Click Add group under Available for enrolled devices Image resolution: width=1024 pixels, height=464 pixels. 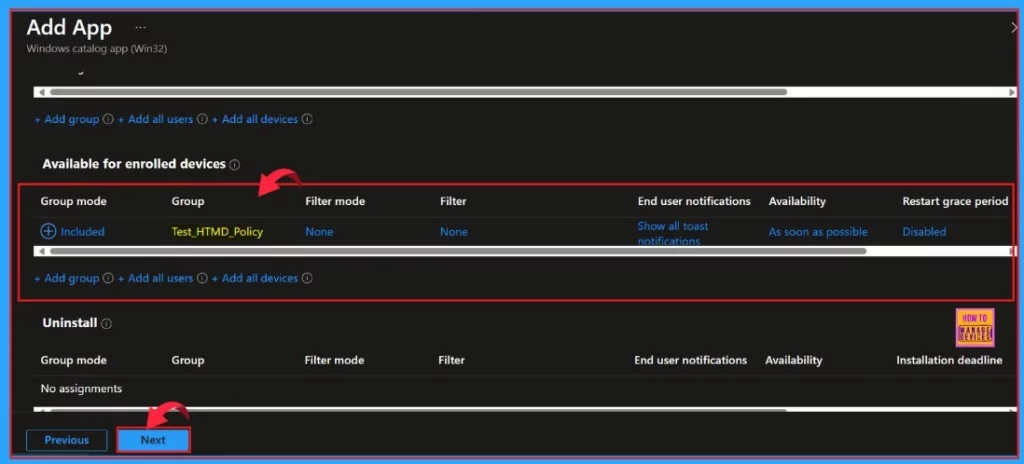pos(67,278)
